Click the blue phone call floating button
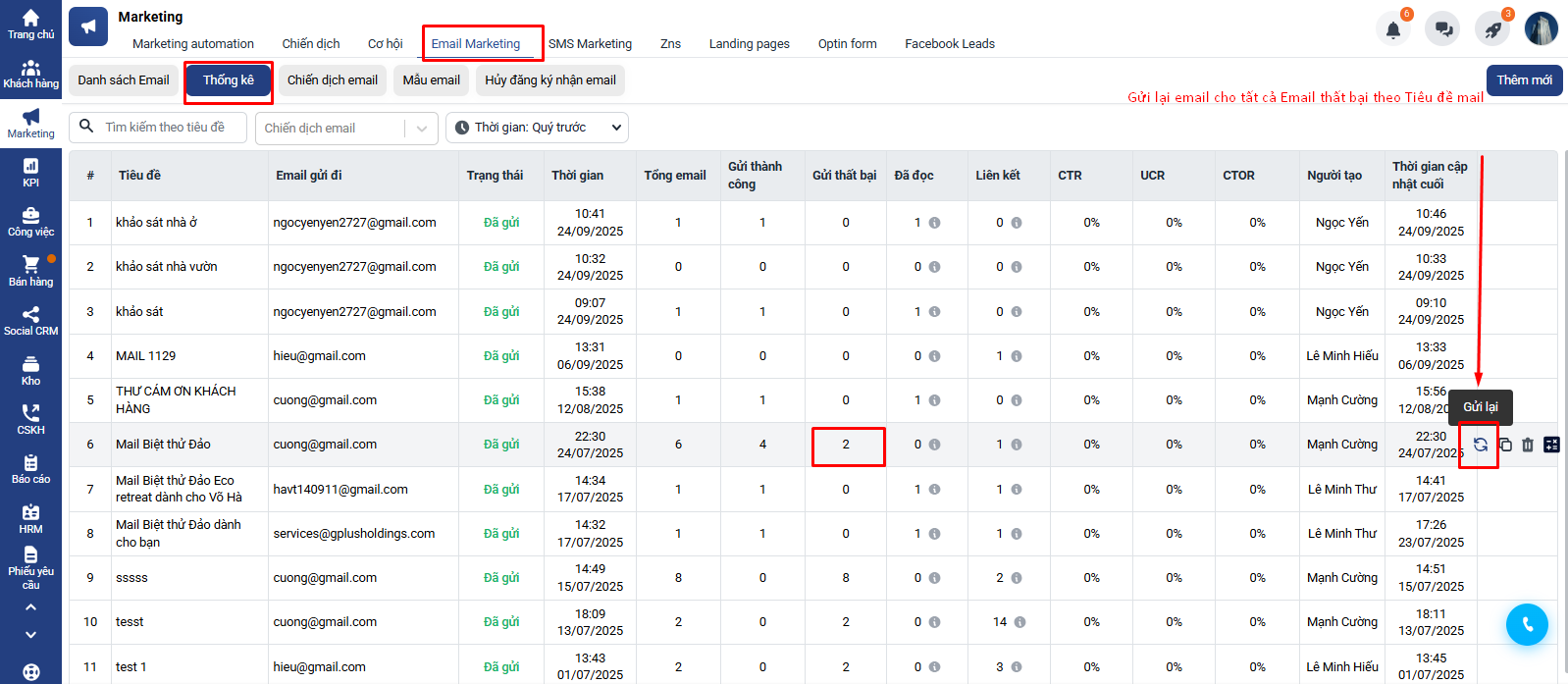This screenshot has width=1568, height=684. 1527,624
